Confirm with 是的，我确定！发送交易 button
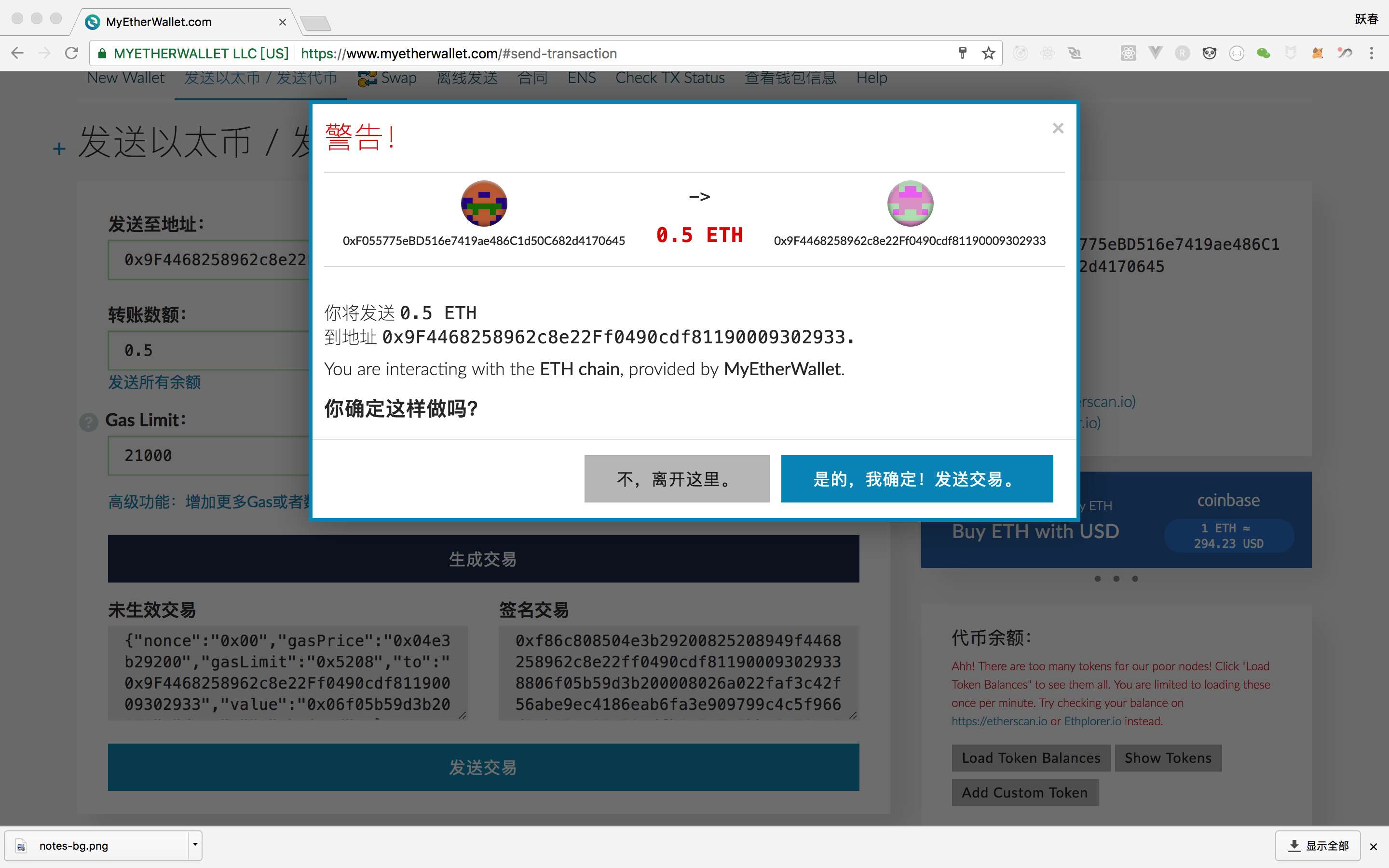1389x868 pixels. click(x=917, y=479)
